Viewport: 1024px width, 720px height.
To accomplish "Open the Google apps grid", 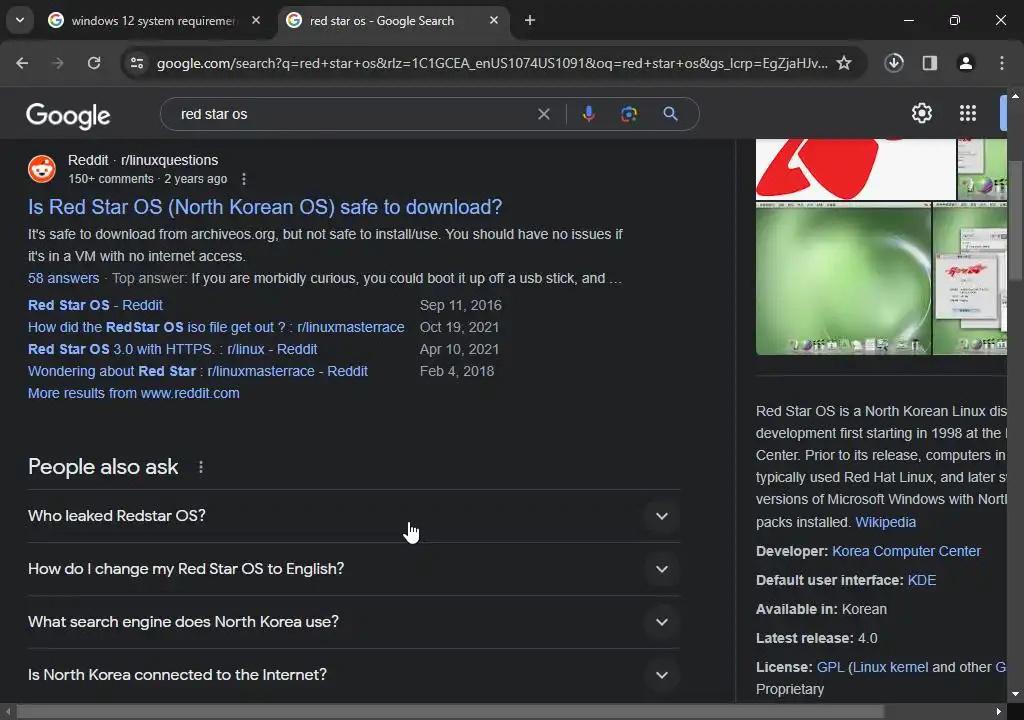I will click(x=968, y=113).
